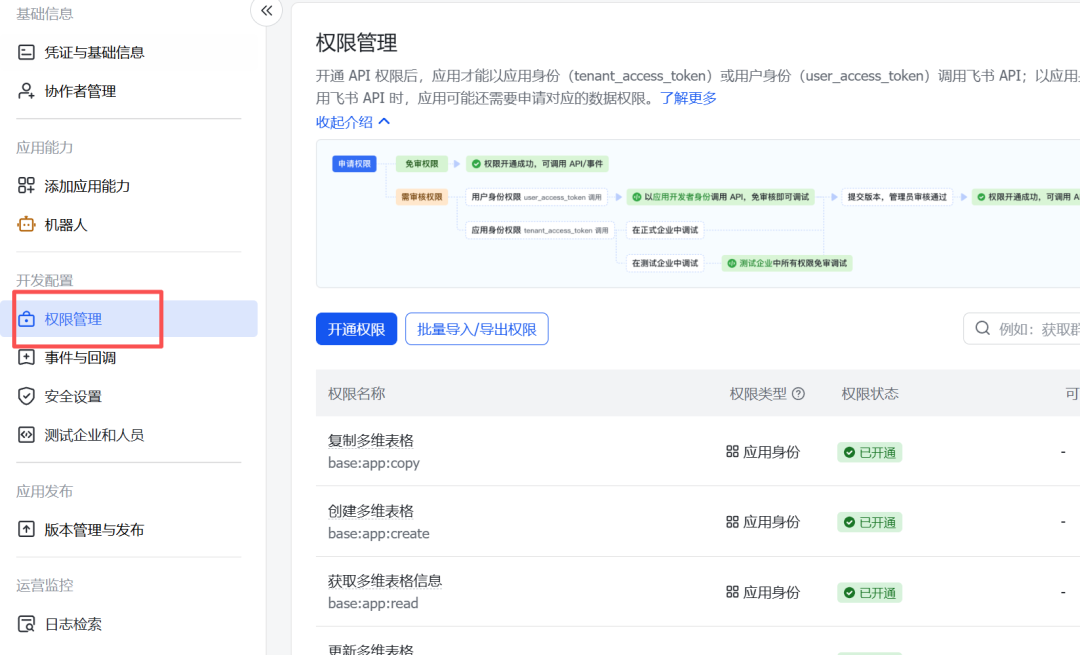
Task: Open the 了解更多 link
Action: tap(688, 98)
